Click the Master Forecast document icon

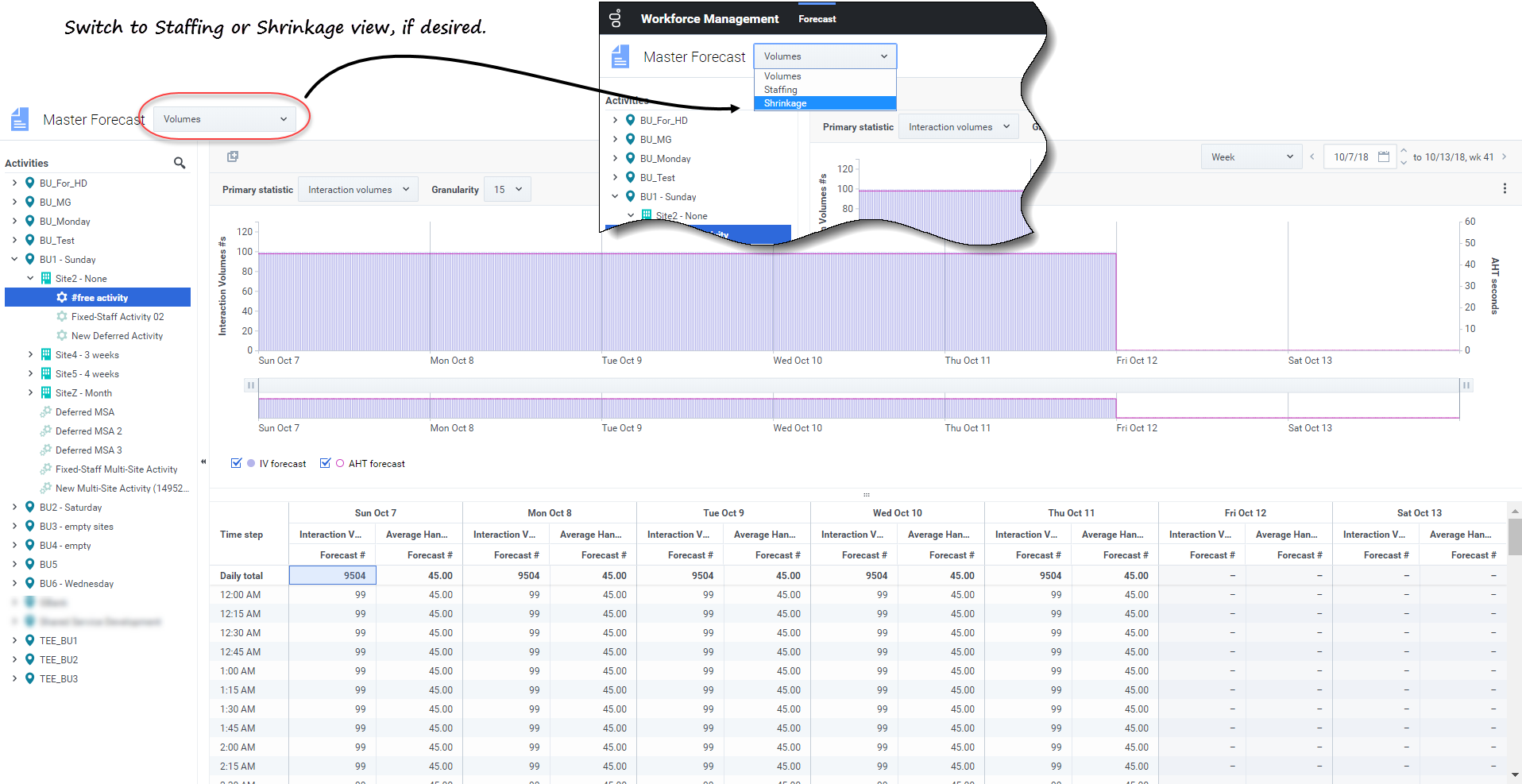click(x=20, y=119)
